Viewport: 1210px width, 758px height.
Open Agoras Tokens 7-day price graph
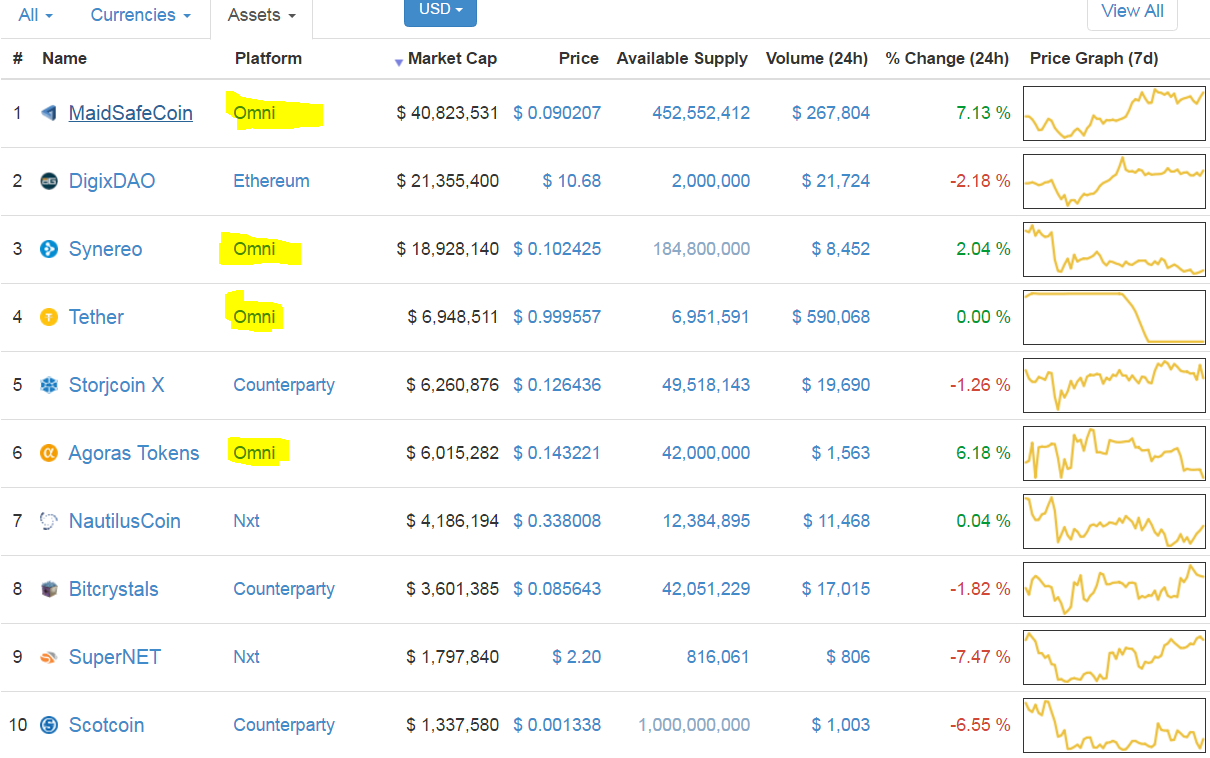pos(1114,453)
